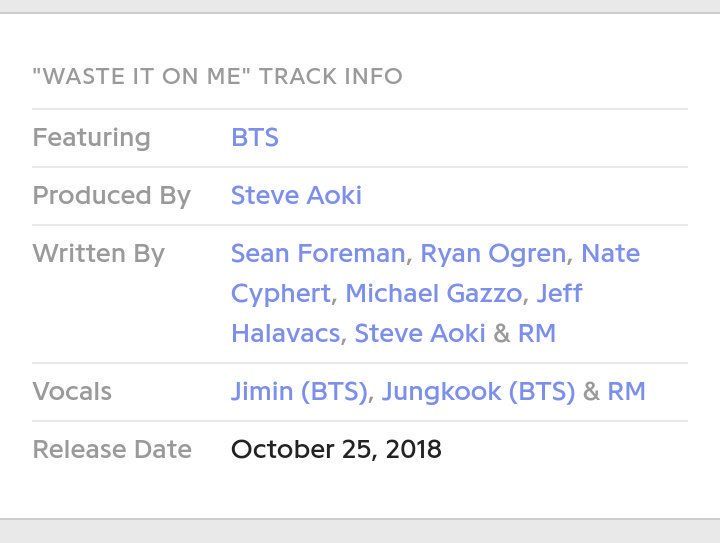Open Steve Aoki link under Written By
Image resolution: width=720 pixels, height=543 pixels.
click(x=420, y=333)
